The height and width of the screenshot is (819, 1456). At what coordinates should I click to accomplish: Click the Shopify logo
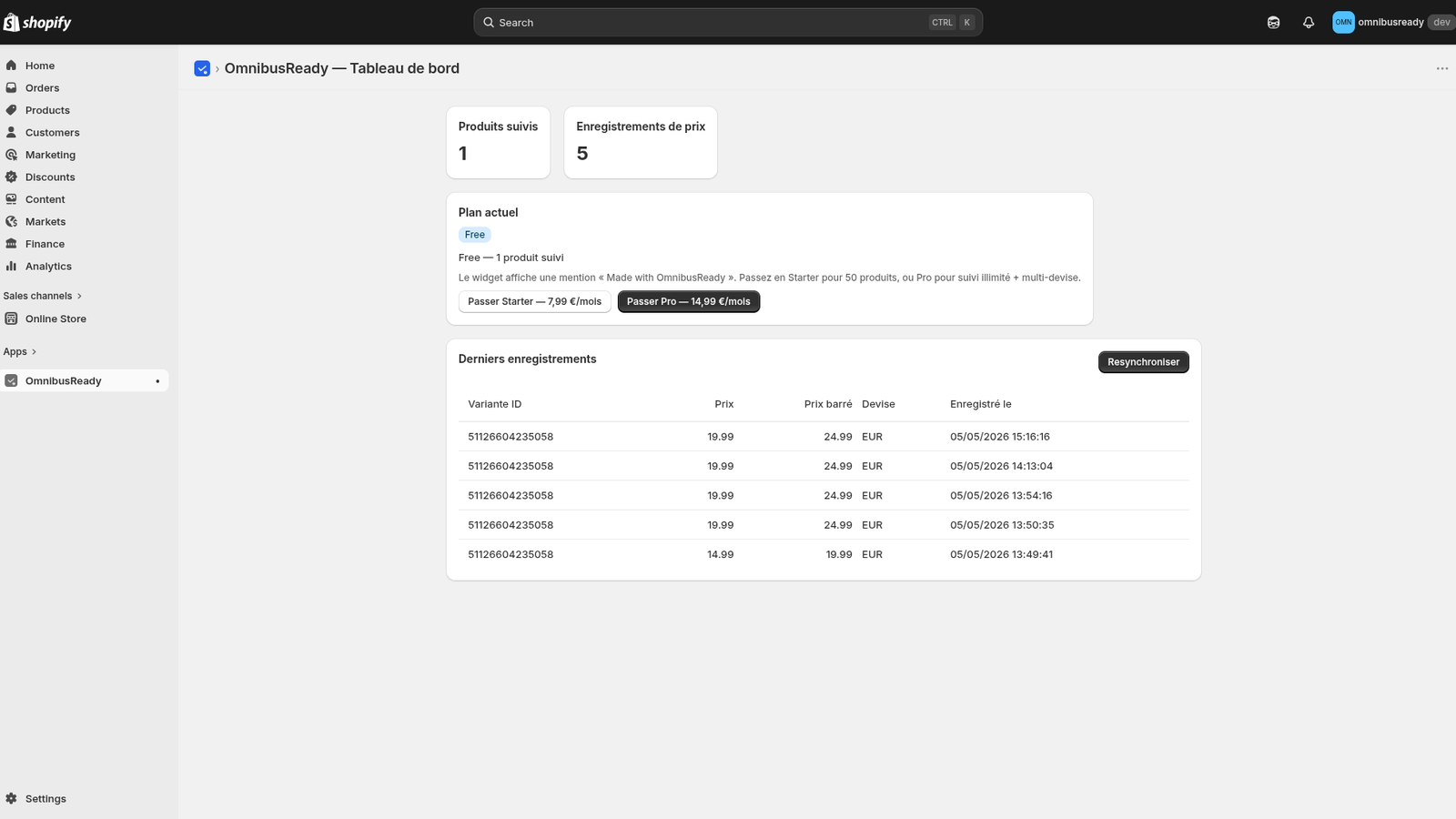coord(37,23)
